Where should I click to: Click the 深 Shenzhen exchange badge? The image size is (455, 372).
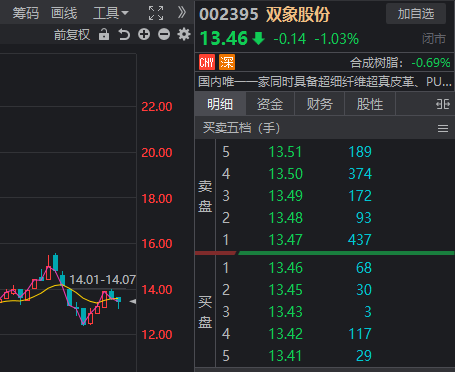(227, 62)
